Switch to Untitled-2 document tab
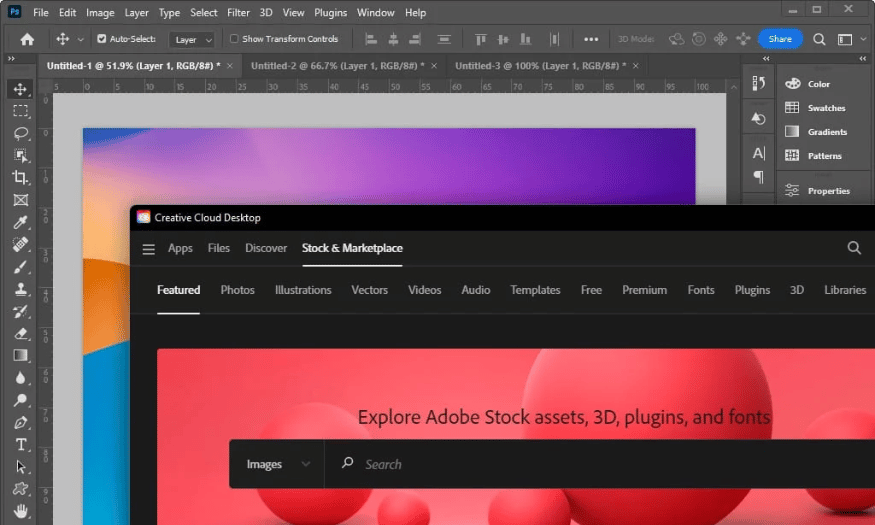 click(x=337, y=66)
